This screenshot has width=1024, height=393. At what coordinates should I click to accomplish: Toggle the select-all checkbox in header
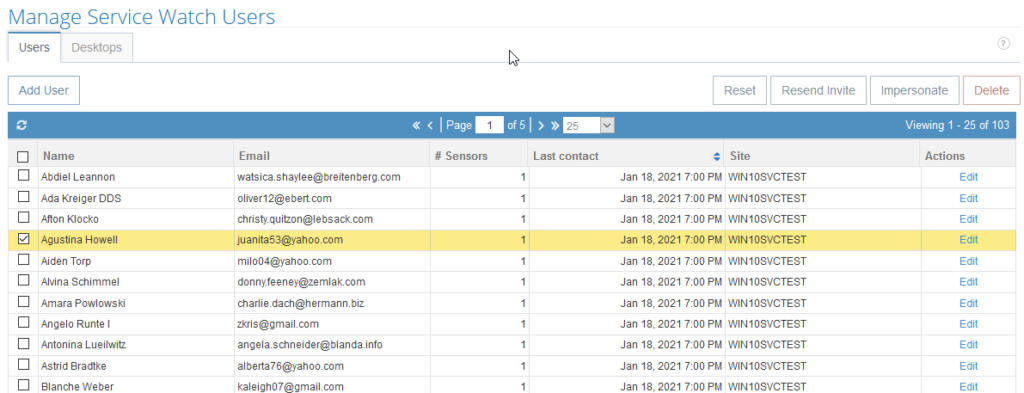[x=23, y=157]
